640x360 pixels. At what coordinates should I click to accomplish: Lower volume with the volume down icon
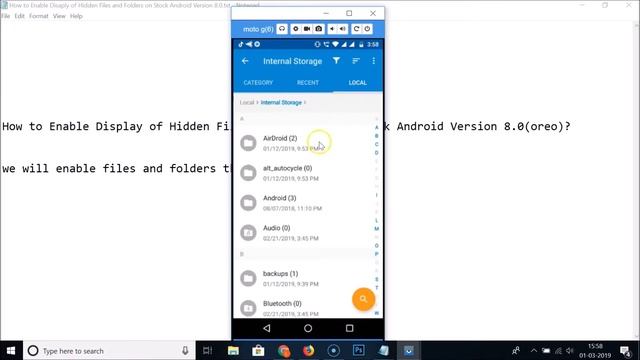(x=332, y=29)
